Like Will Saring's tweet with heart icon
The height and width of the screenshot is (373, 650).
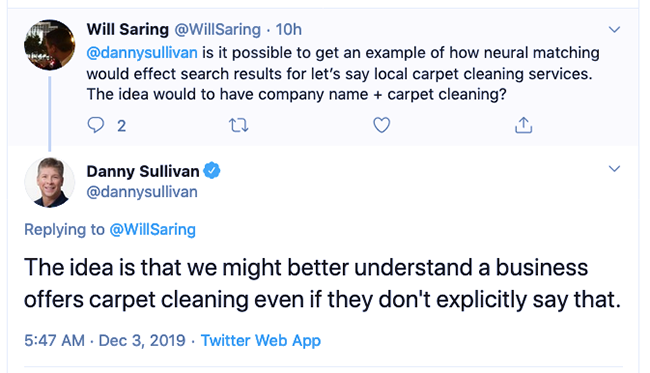381,125
